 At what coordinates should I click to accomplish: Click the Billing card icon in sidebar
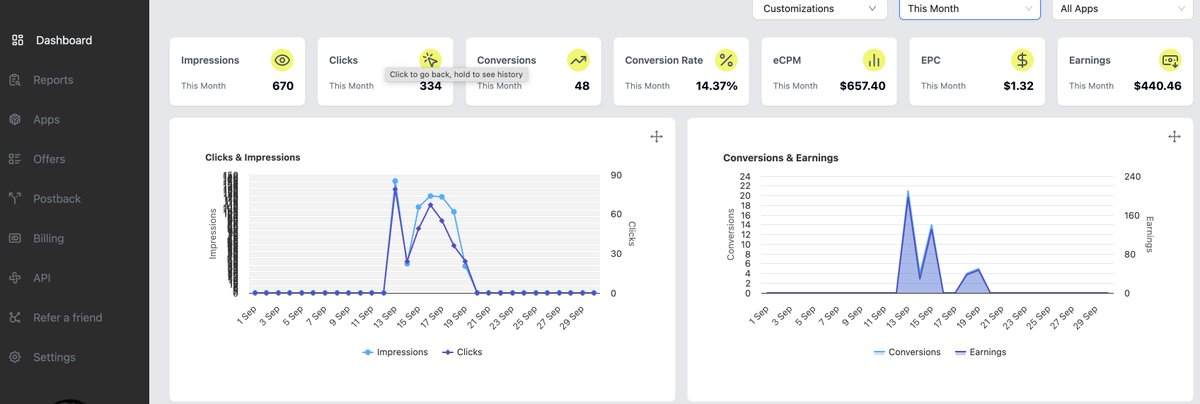point(15,238)
